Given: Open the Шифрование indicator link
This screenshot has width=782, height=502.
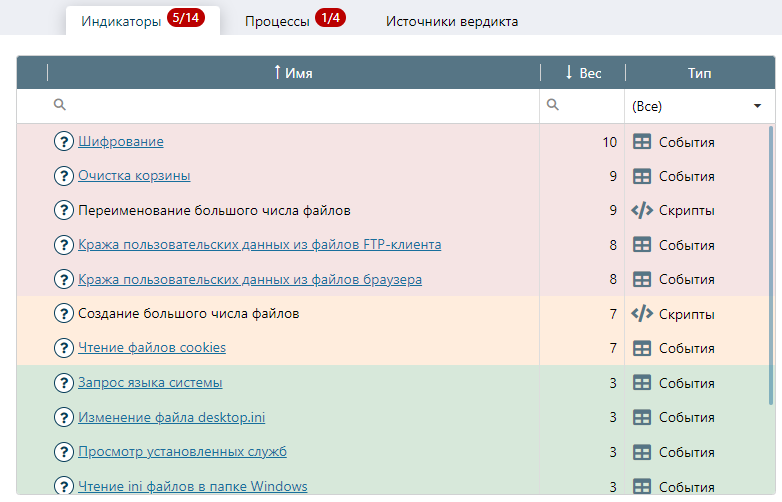Looking at the screenshot, I should [x=121, y=142].
